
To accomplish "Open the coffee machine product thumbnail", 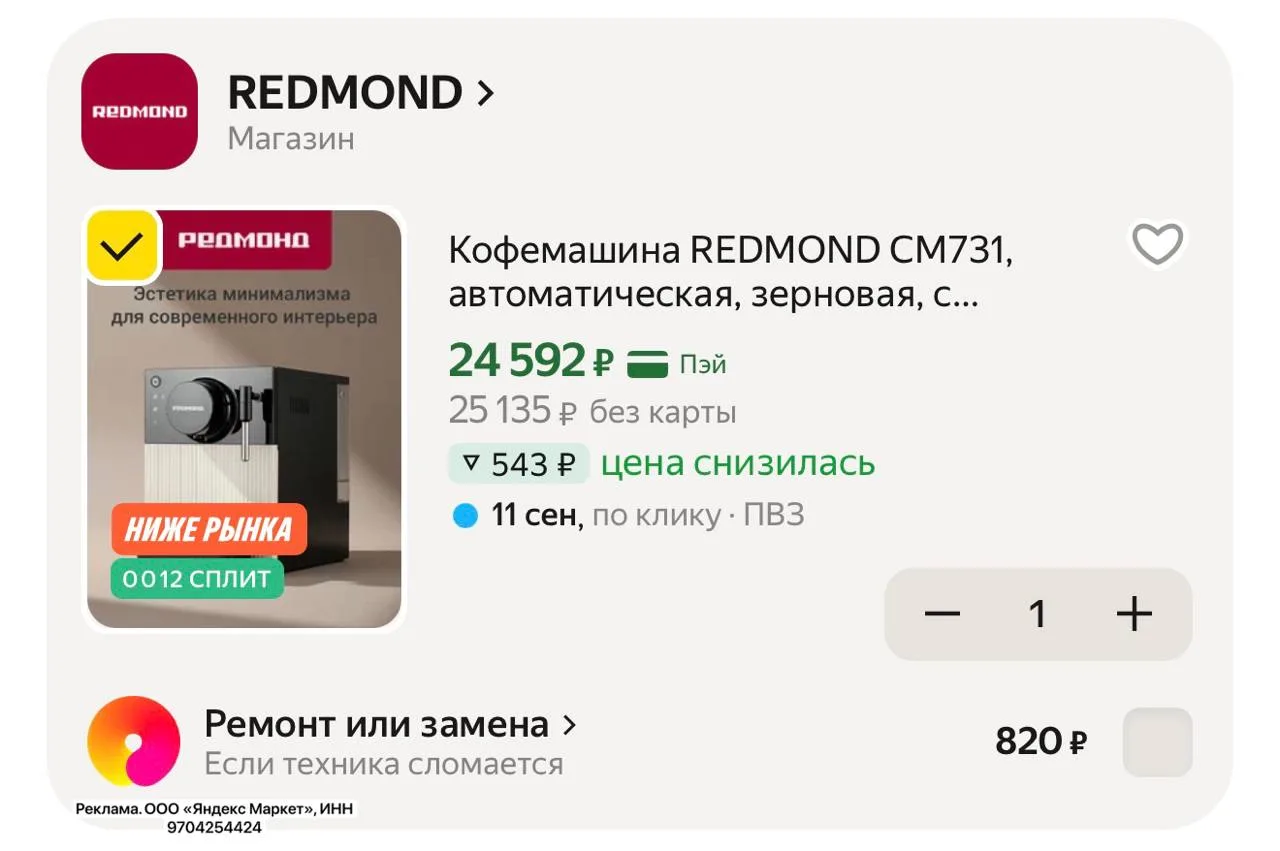I will pyautogui.click(x=244, y=419).
